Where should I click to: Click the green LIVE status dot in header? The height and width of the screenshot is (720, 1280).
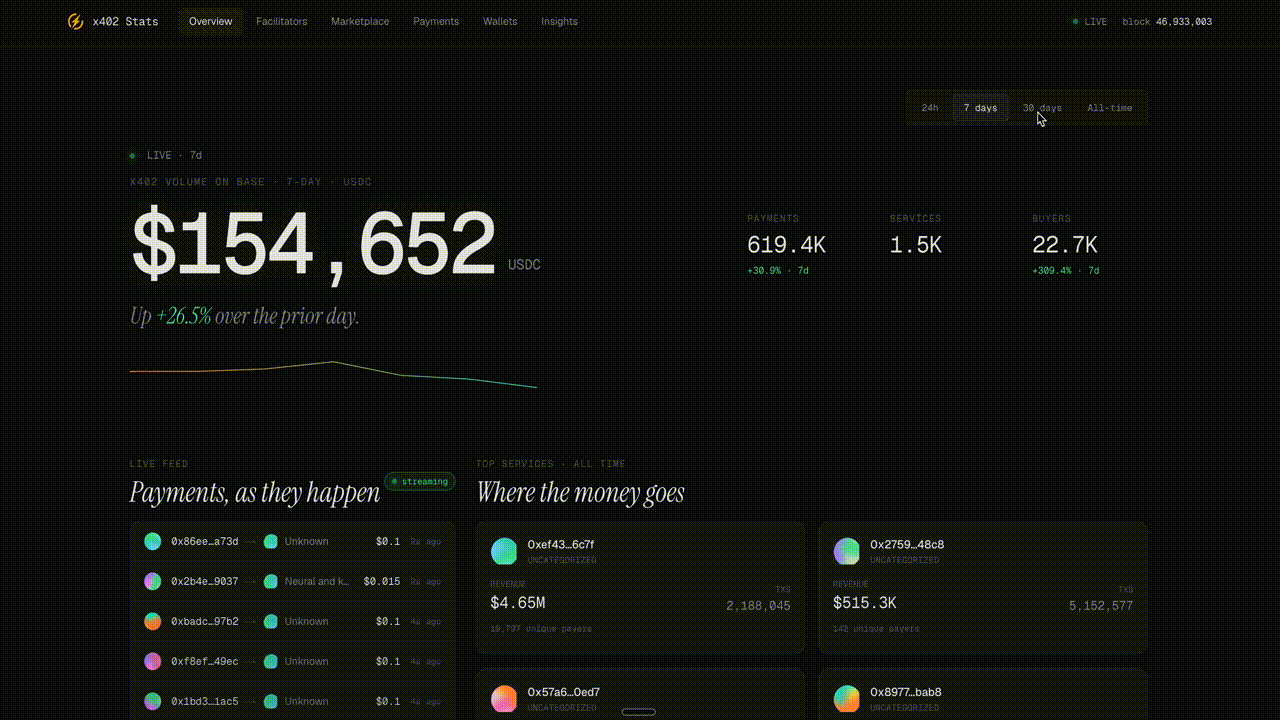pos(1075,21)
